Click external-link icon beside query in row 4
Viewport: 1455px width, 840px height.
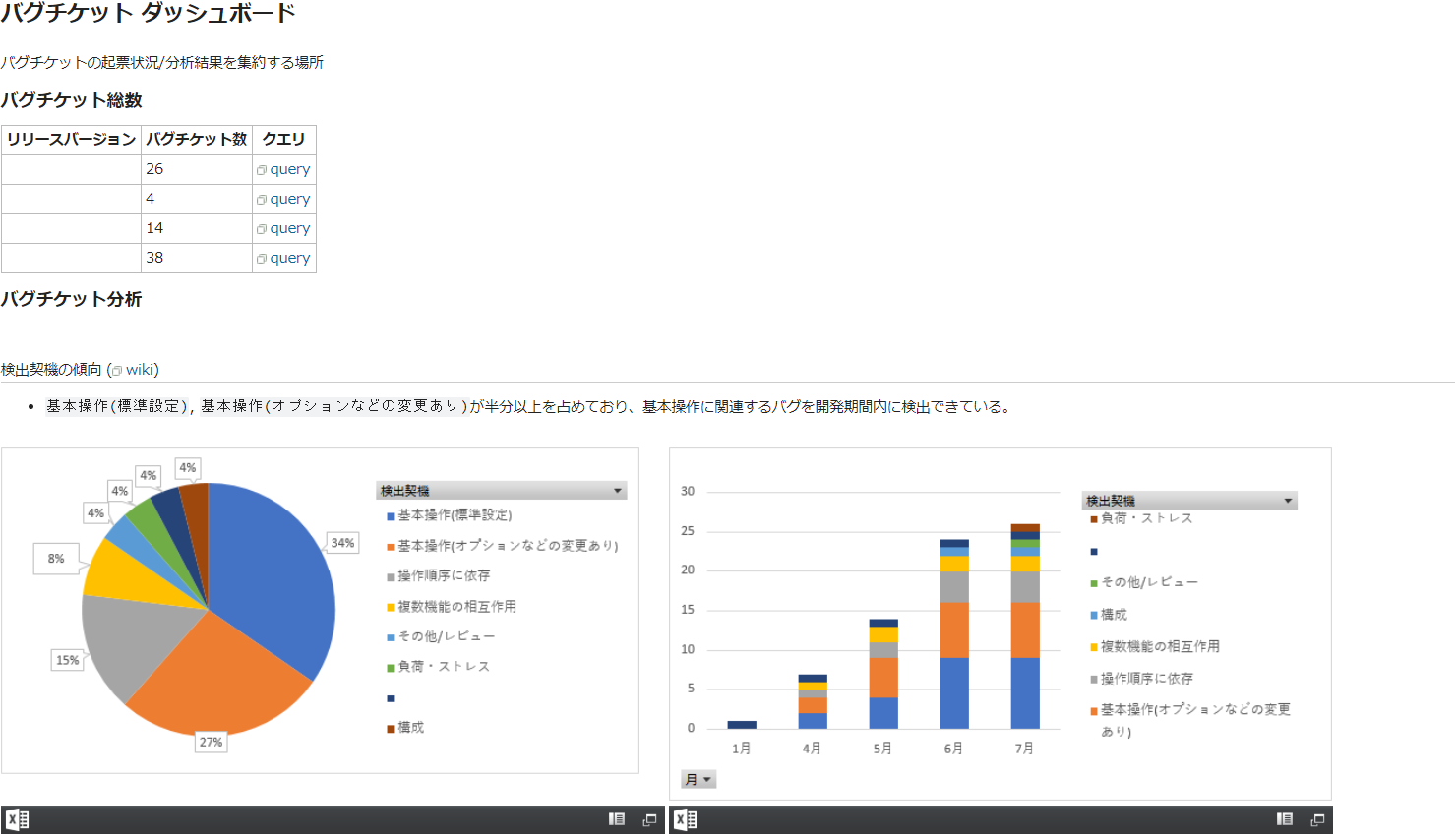262,200
